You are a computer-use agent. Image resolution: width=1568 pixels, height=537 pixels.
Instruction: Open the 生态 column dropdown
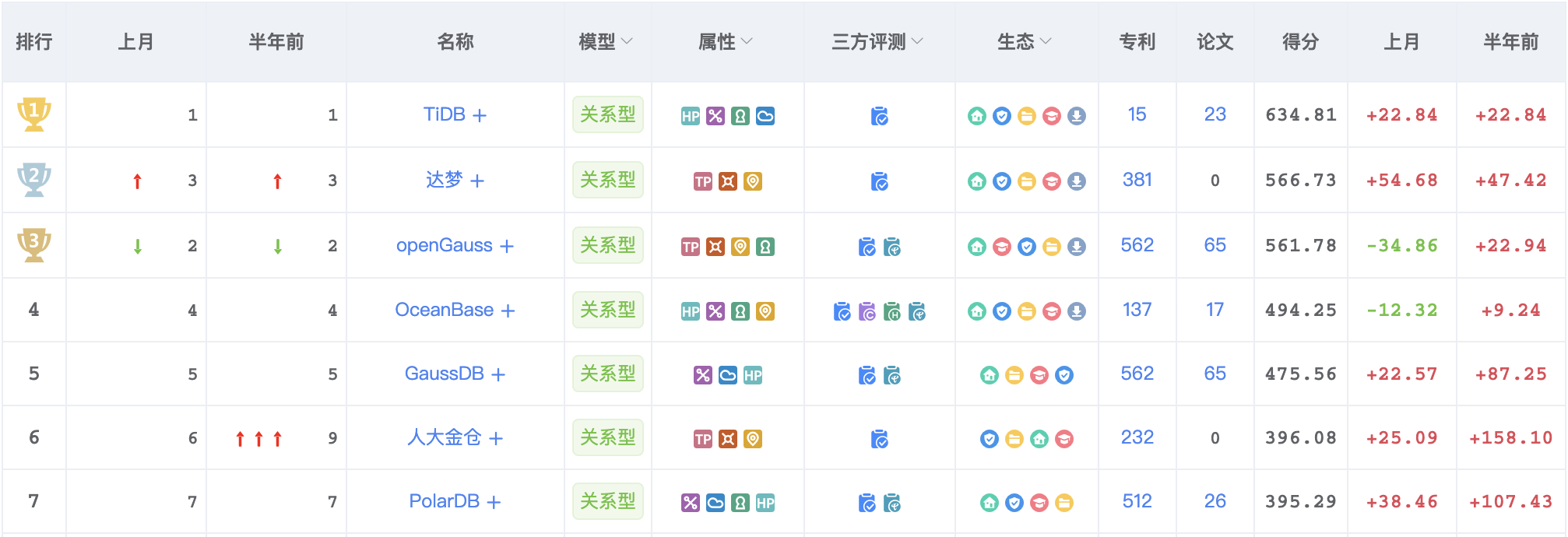tap(1024, 41)
